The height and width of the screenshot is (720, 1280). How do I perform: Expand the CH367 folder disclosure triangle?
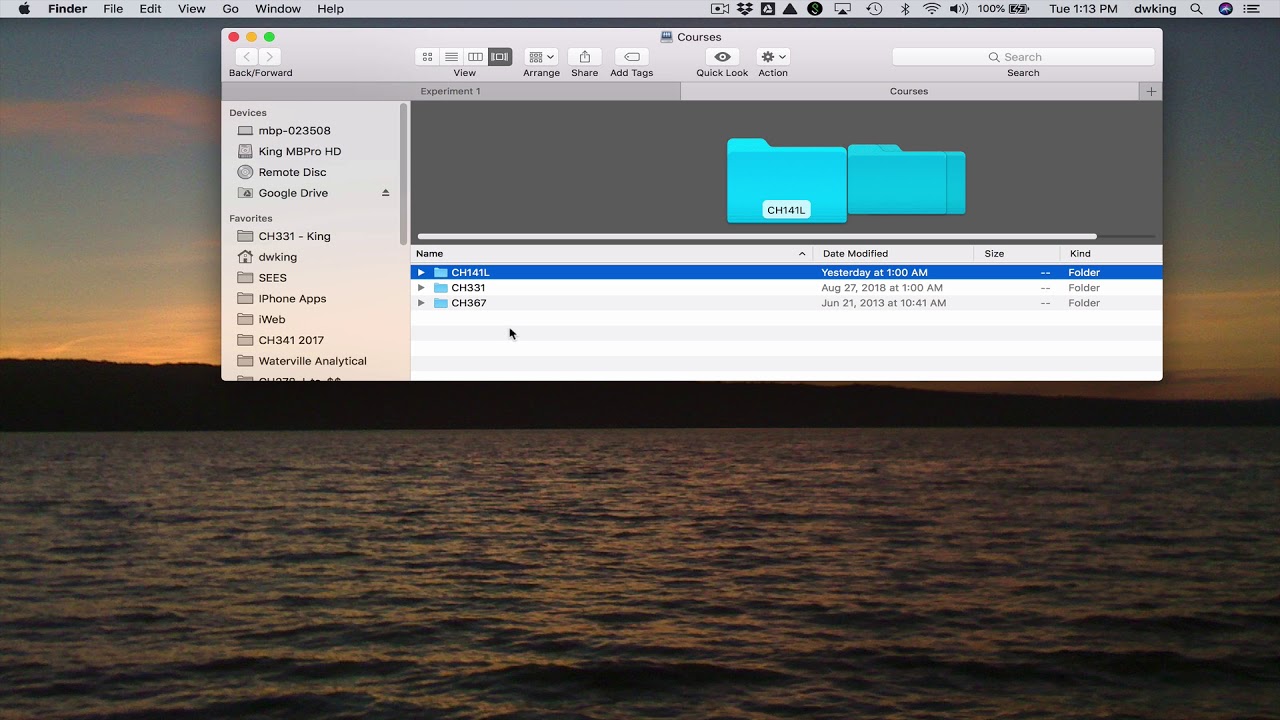(x=421, y=303)
